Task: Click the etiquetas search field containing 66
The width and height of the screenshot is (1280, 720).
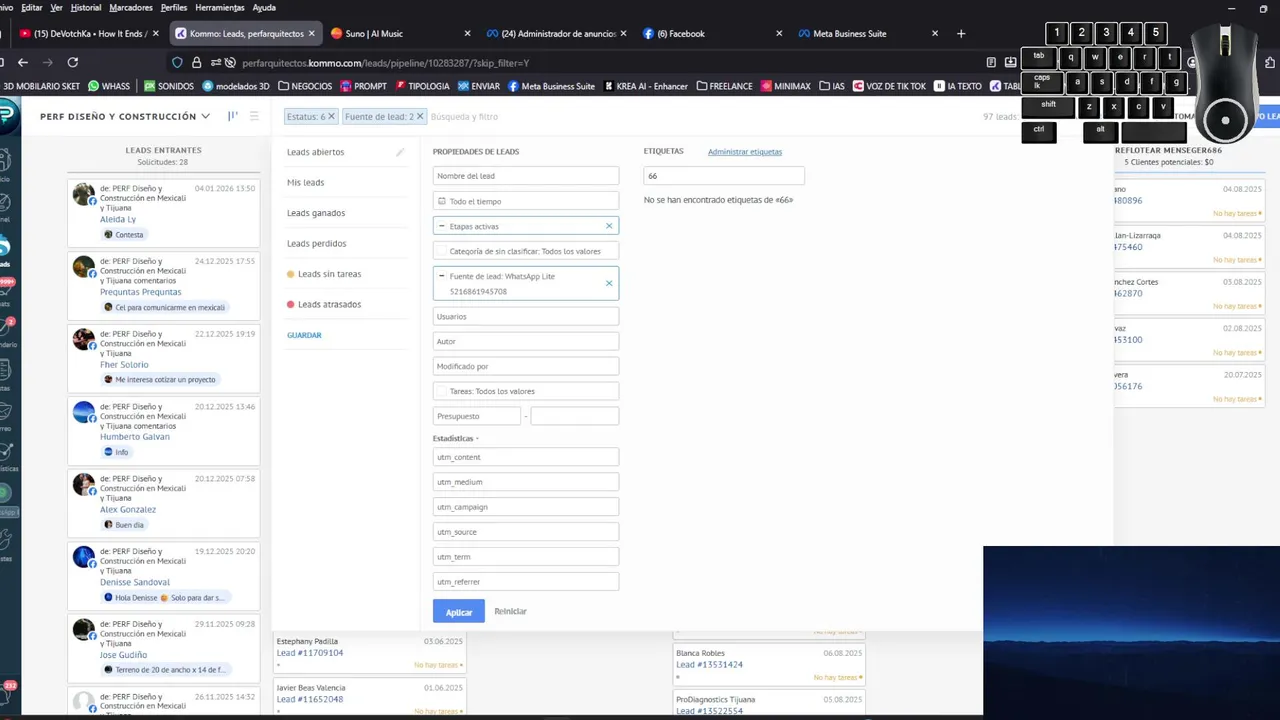Action: pos(724,176)
